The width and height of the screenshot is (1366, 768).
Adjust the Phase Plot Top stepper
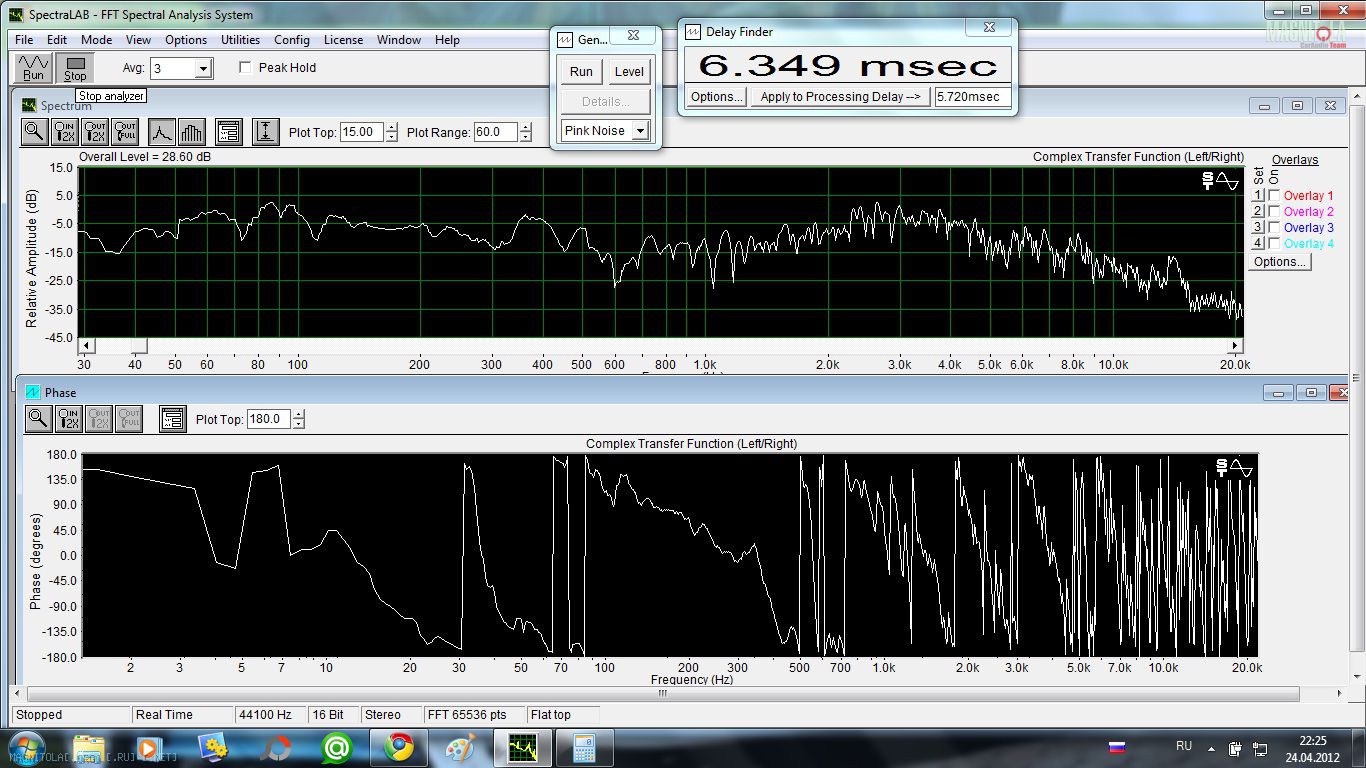[298, 420]
